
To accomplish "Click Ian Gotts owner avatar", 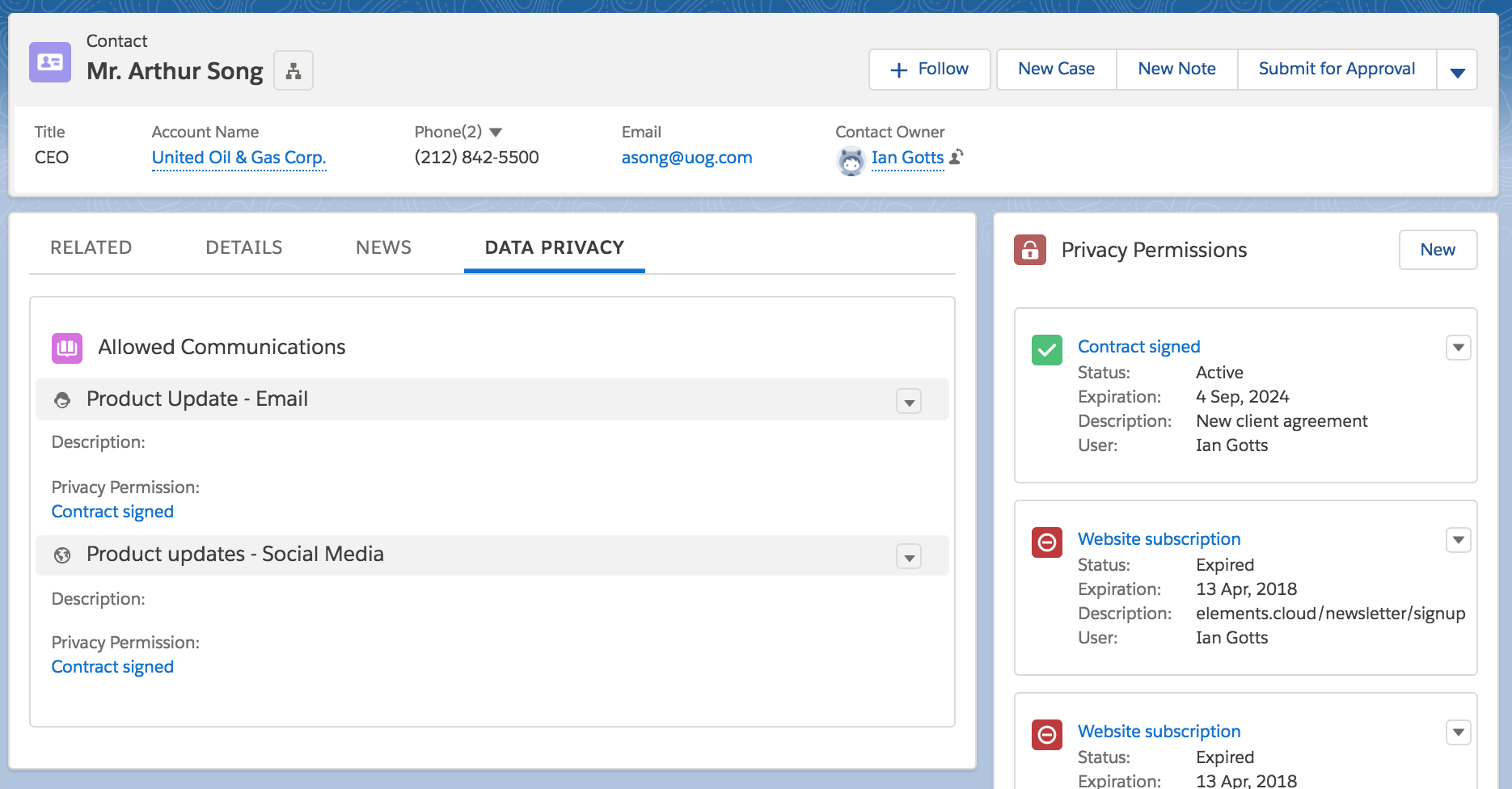I will point(851,161).
